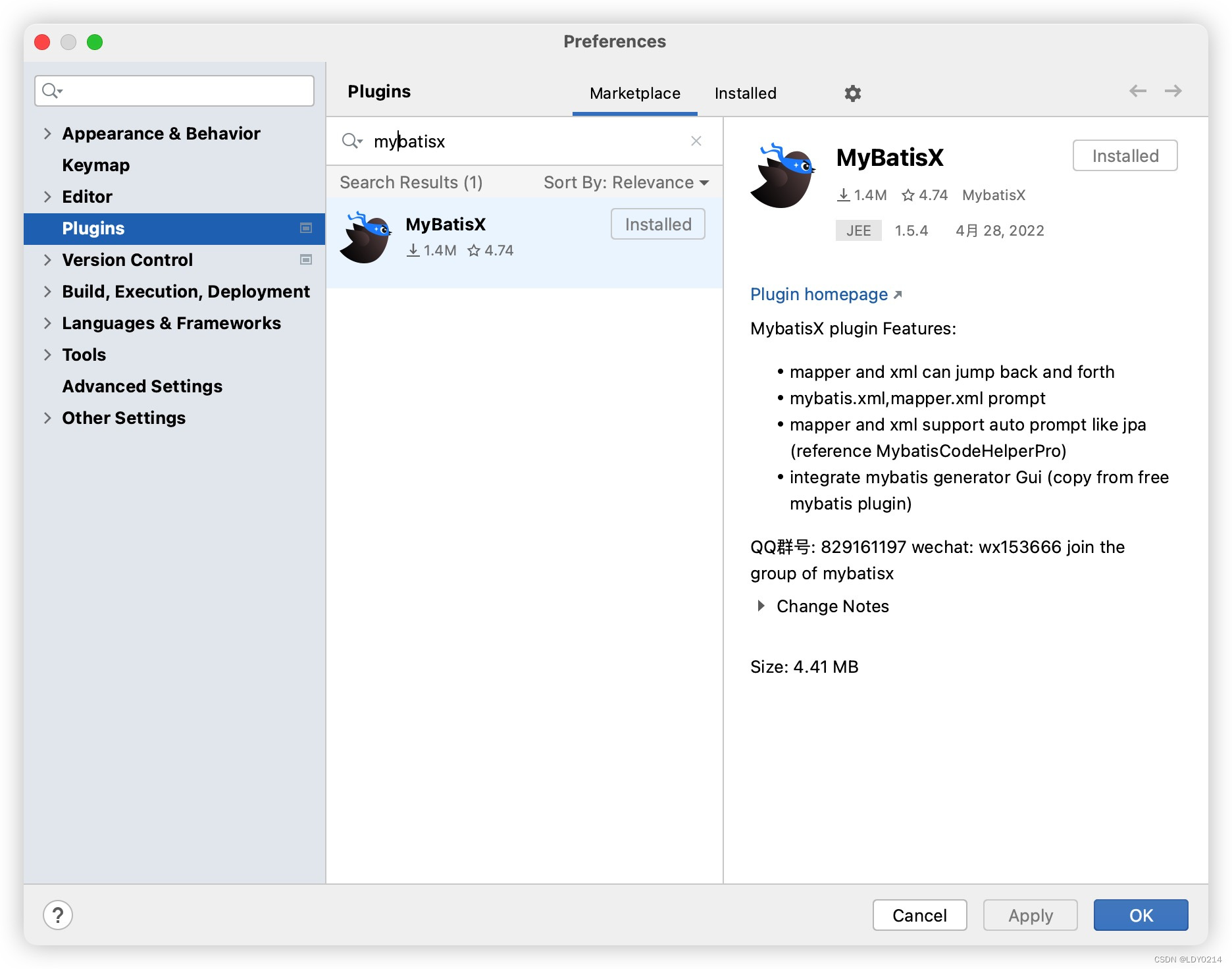
Task: Click the Cancel button
Action: pyautogui.click(x=919, y=915)
